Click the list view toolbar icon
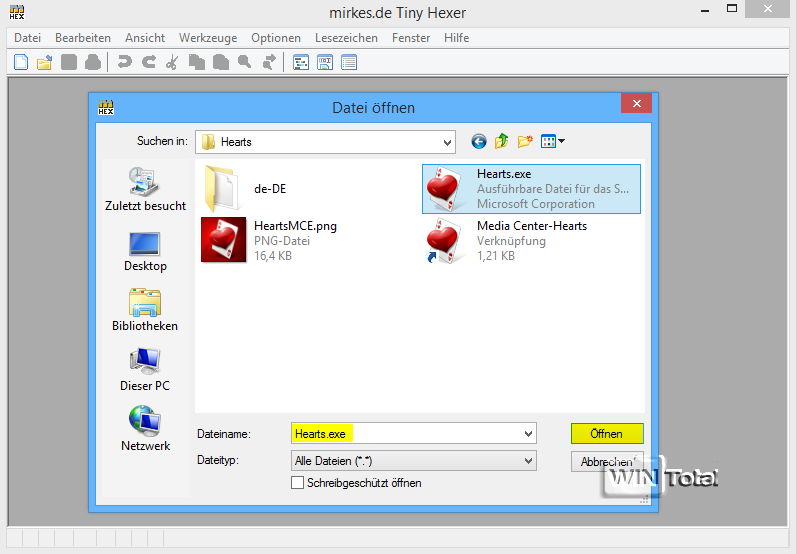797x554 pixels. 349,63
